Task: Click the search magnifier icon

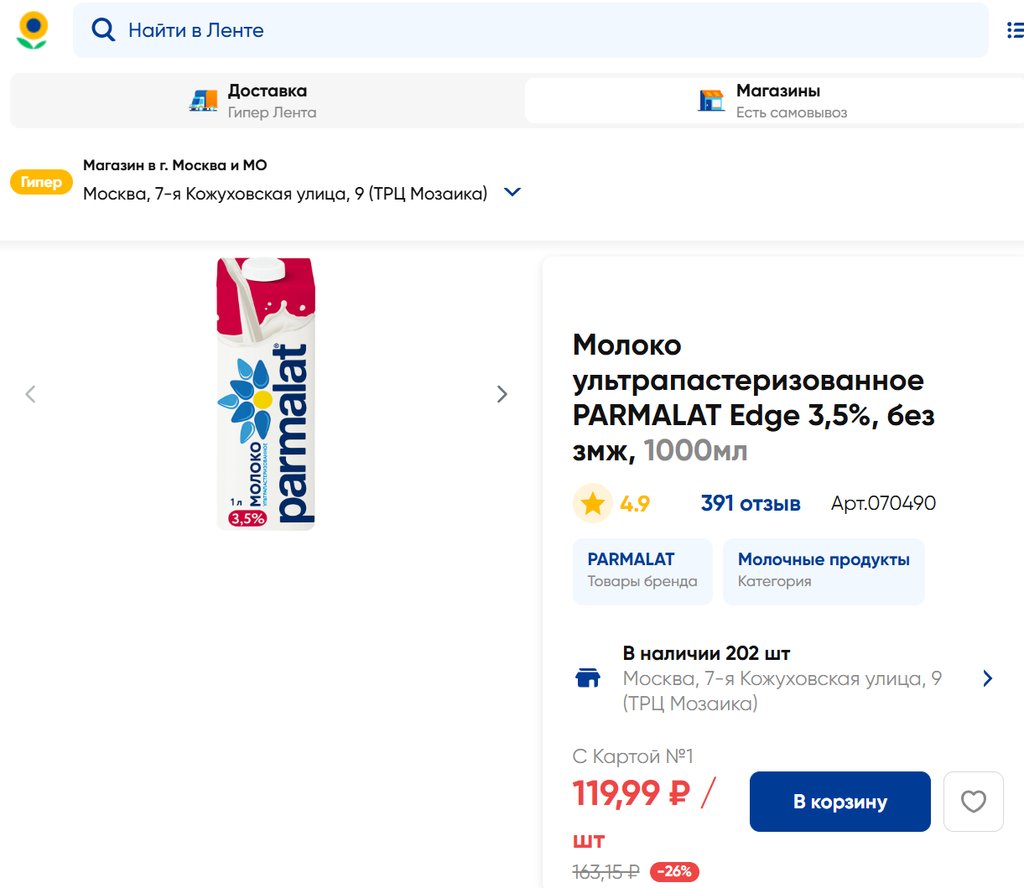Action: pyautogui.click(x=103, y=30)
